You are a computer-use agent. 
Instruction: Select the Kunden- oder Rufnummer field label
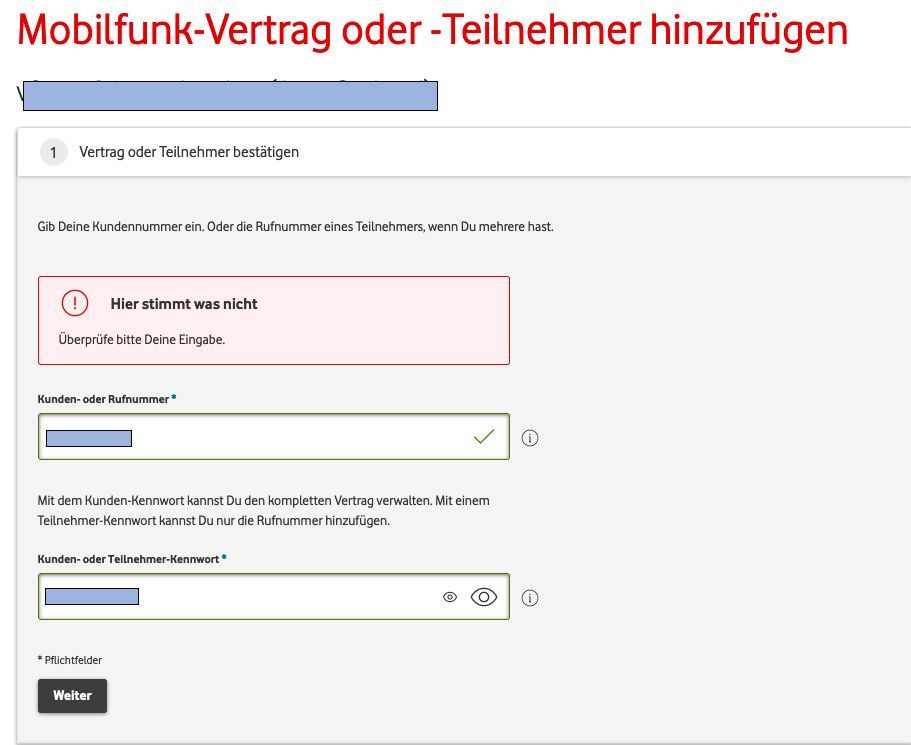click(104, 398)
